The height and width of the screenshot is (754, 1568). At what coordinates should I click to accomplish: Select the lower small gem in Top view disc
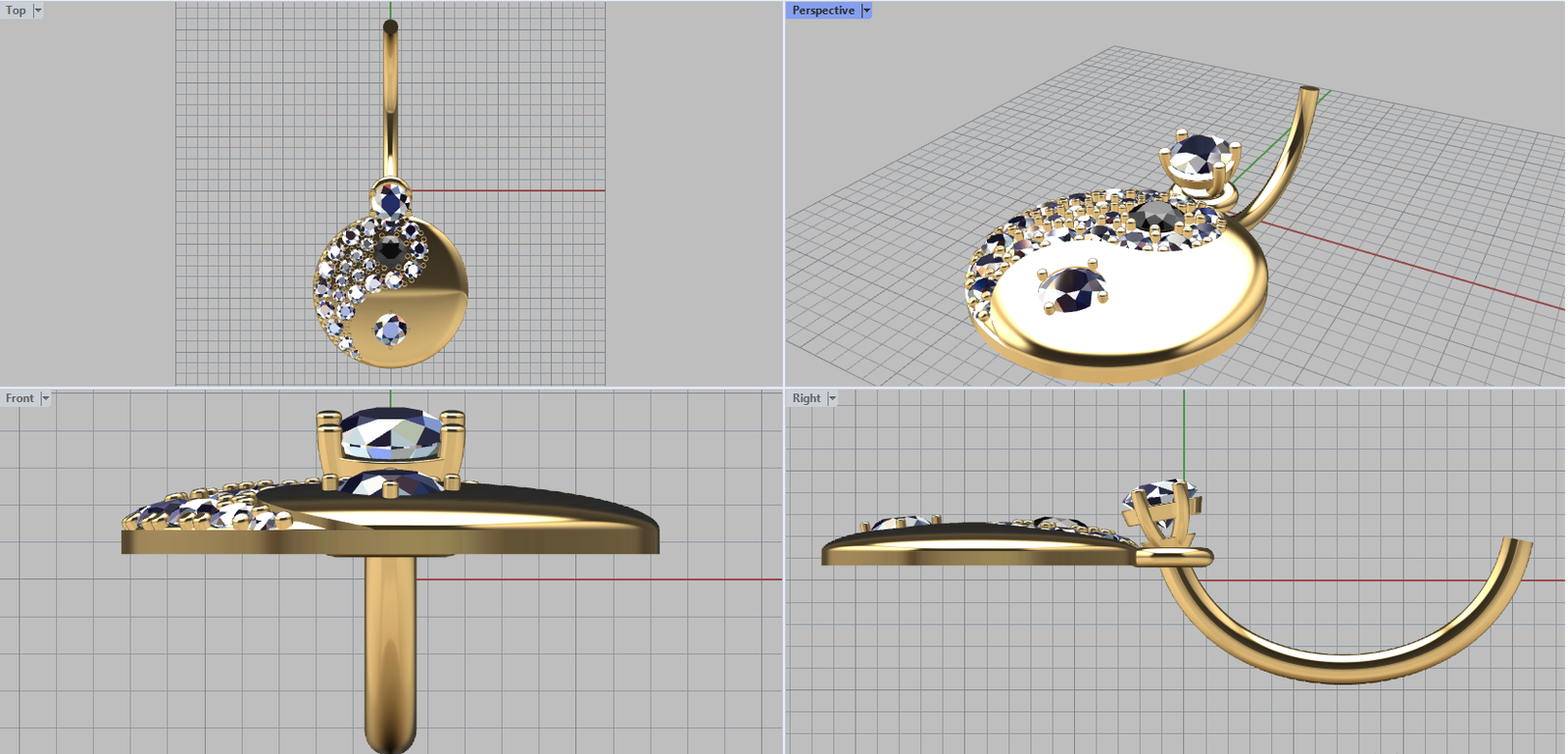click(x=391, y=329)
